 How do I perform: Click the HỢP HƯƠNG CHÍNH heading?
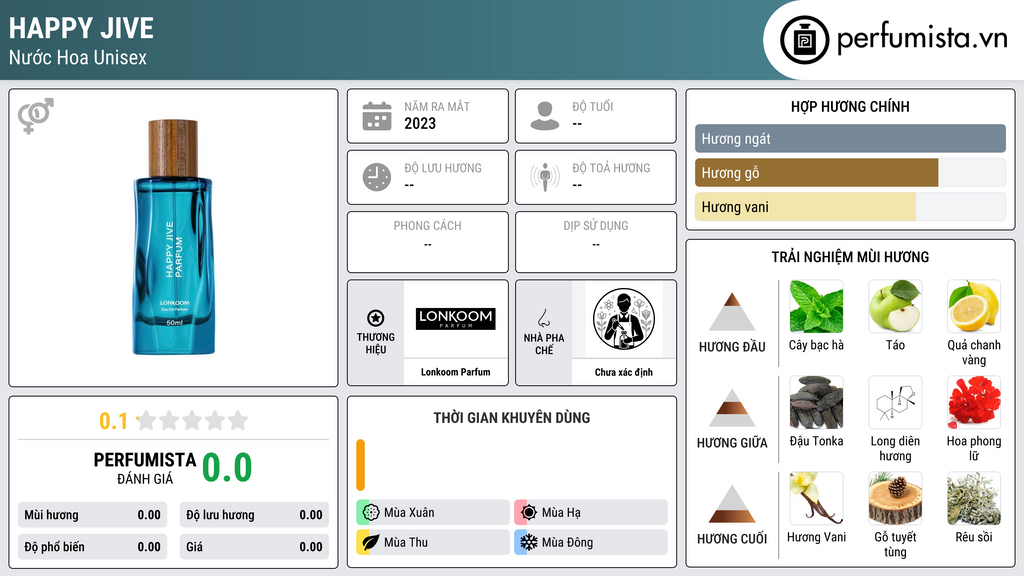pos(850,106)
